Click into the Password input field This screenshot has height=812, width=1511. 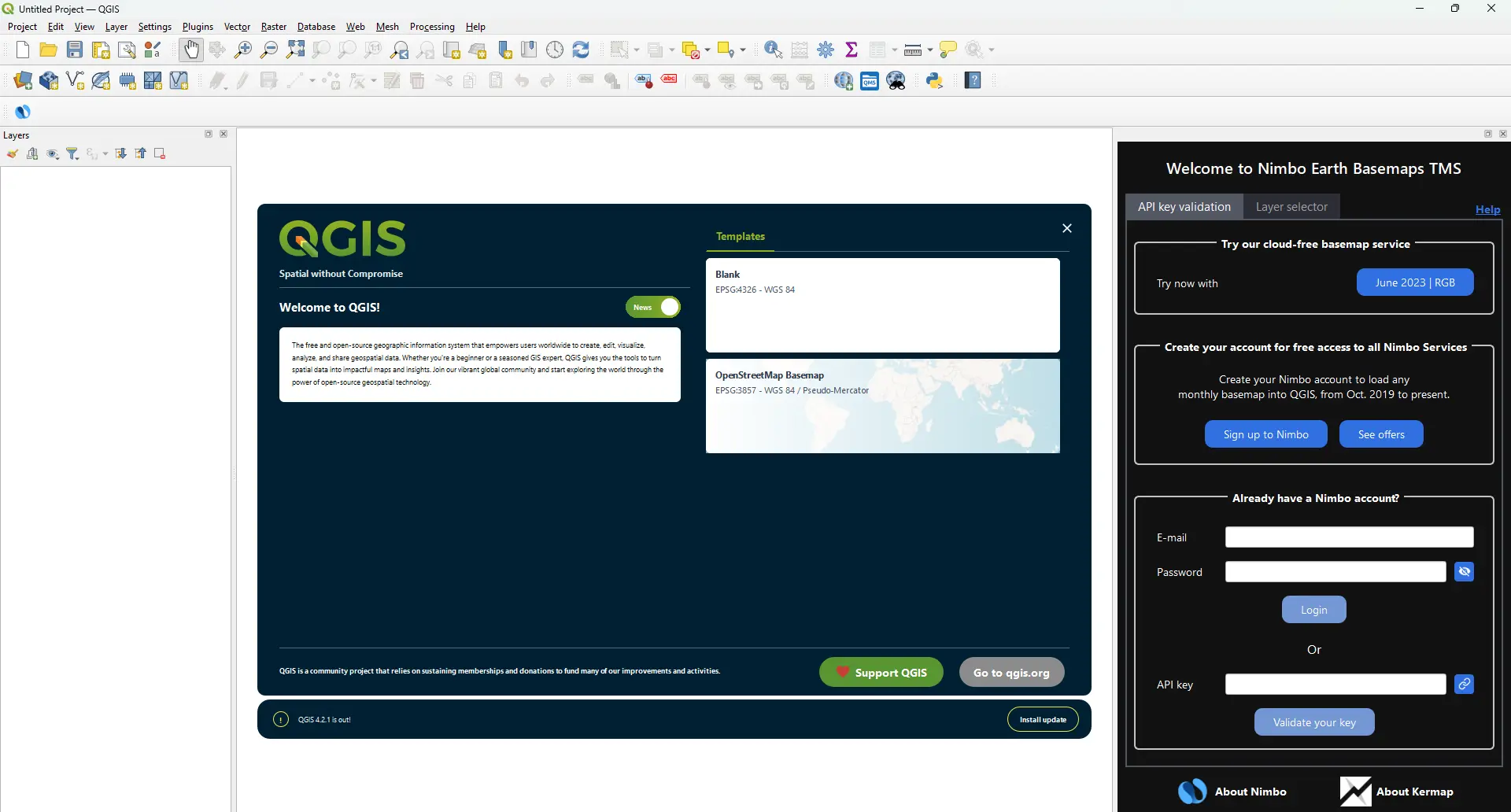(1336, 572)
